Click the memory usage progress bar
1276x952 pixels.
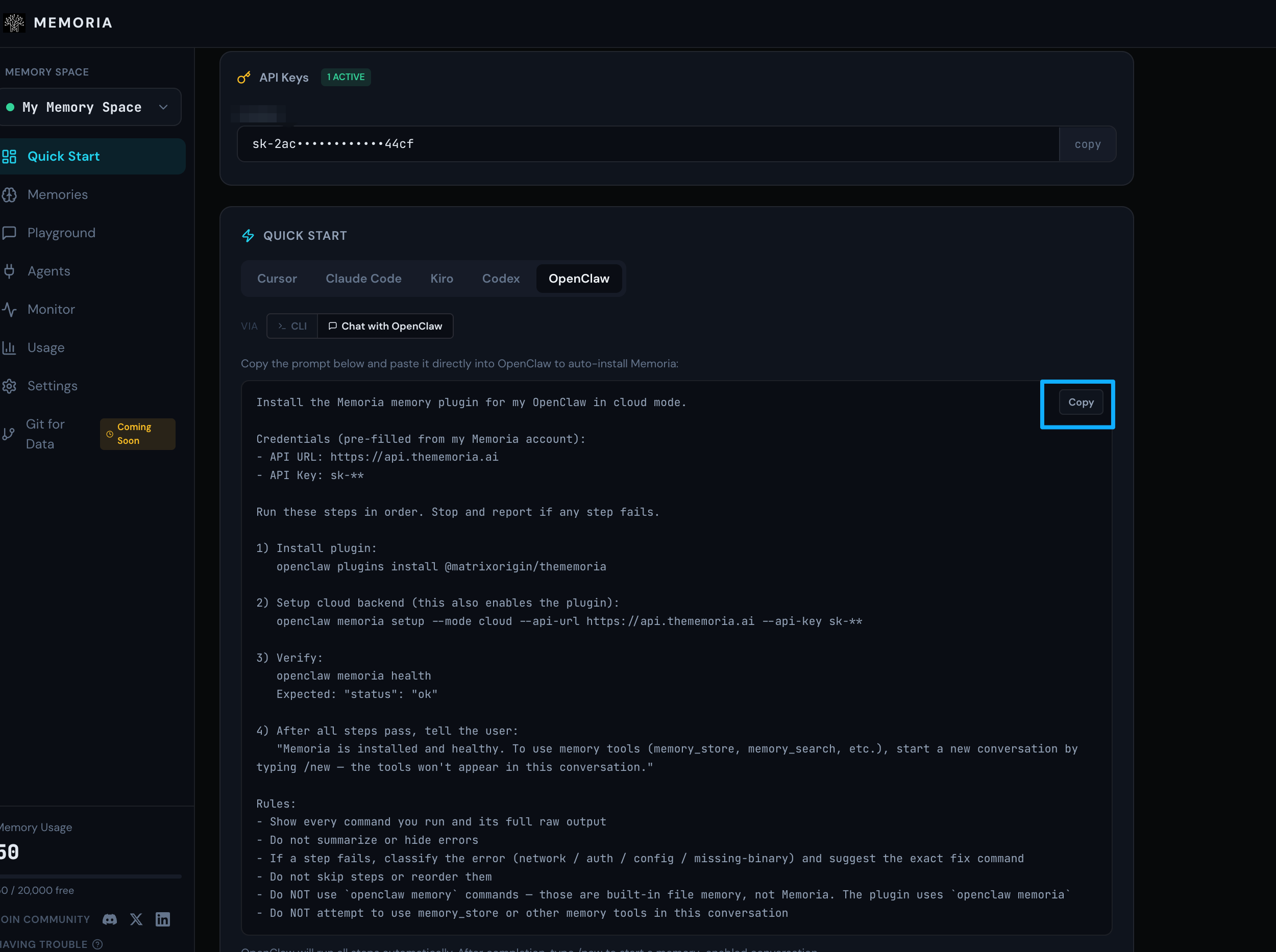[x=90, y=876]
